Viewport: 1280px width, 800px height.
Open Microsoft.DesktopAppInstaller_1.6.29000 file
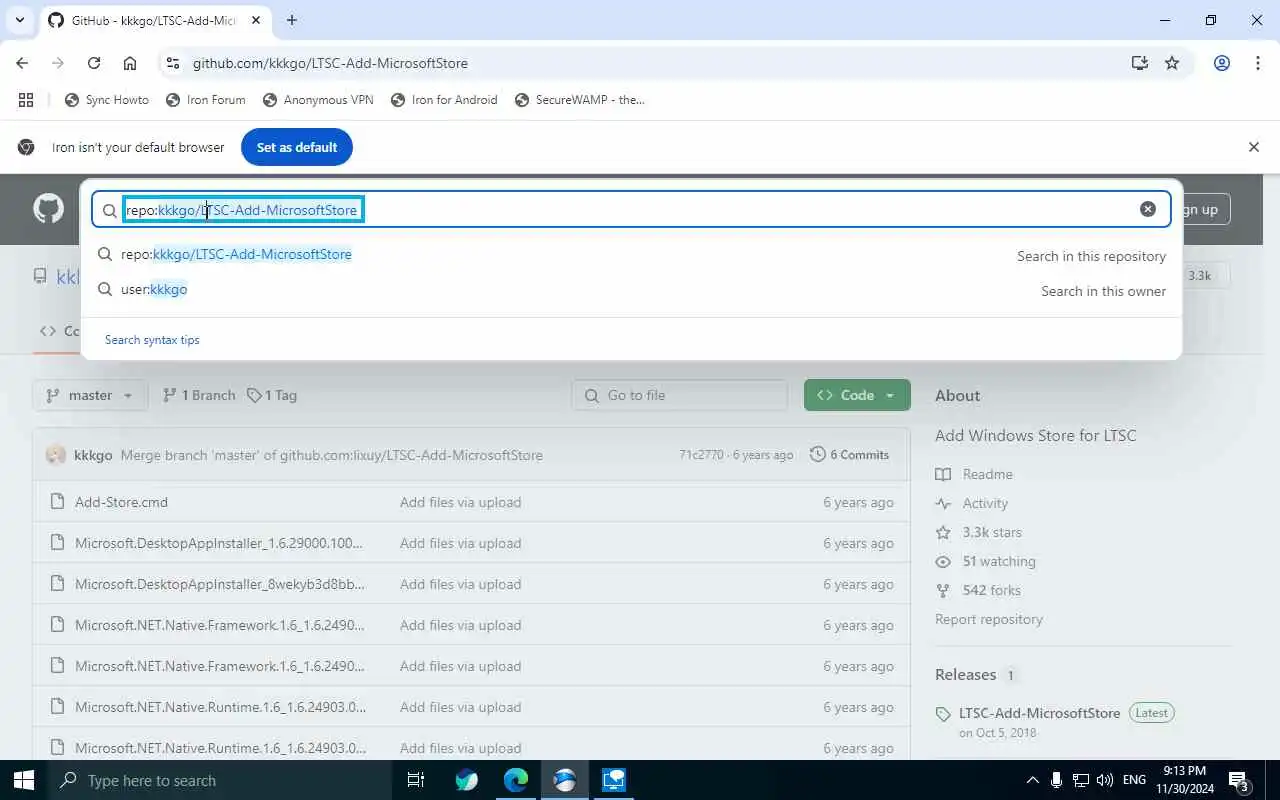[x=219, y=543]
